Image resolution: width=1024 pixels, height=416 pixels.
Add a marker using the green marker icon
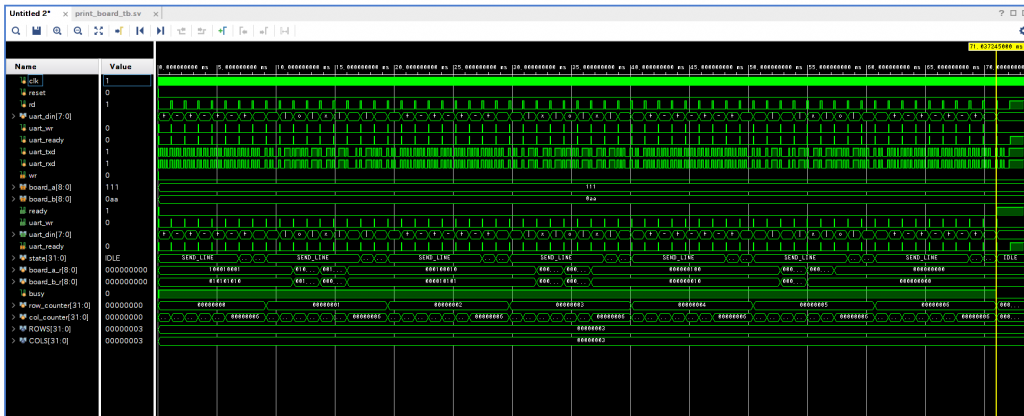click(x=223, y=32)
